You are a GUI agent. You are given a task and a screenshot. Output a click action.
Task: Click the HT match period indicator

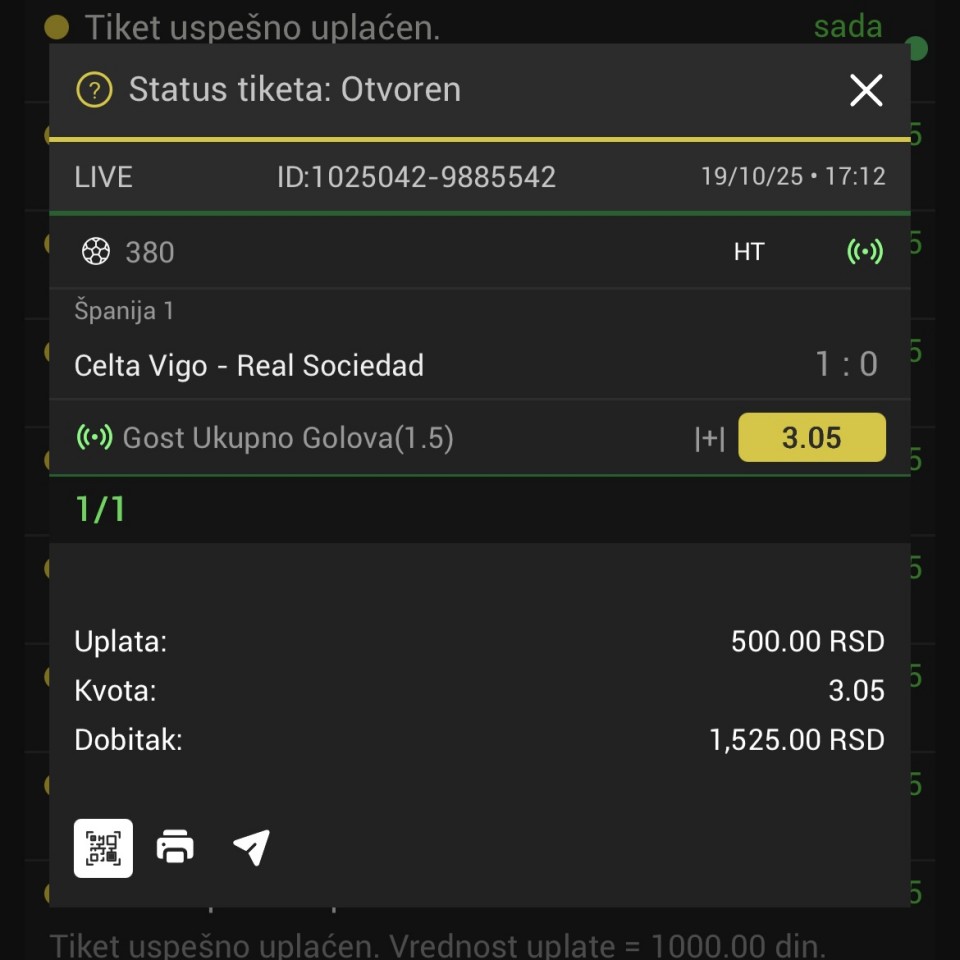coord(748,252)
